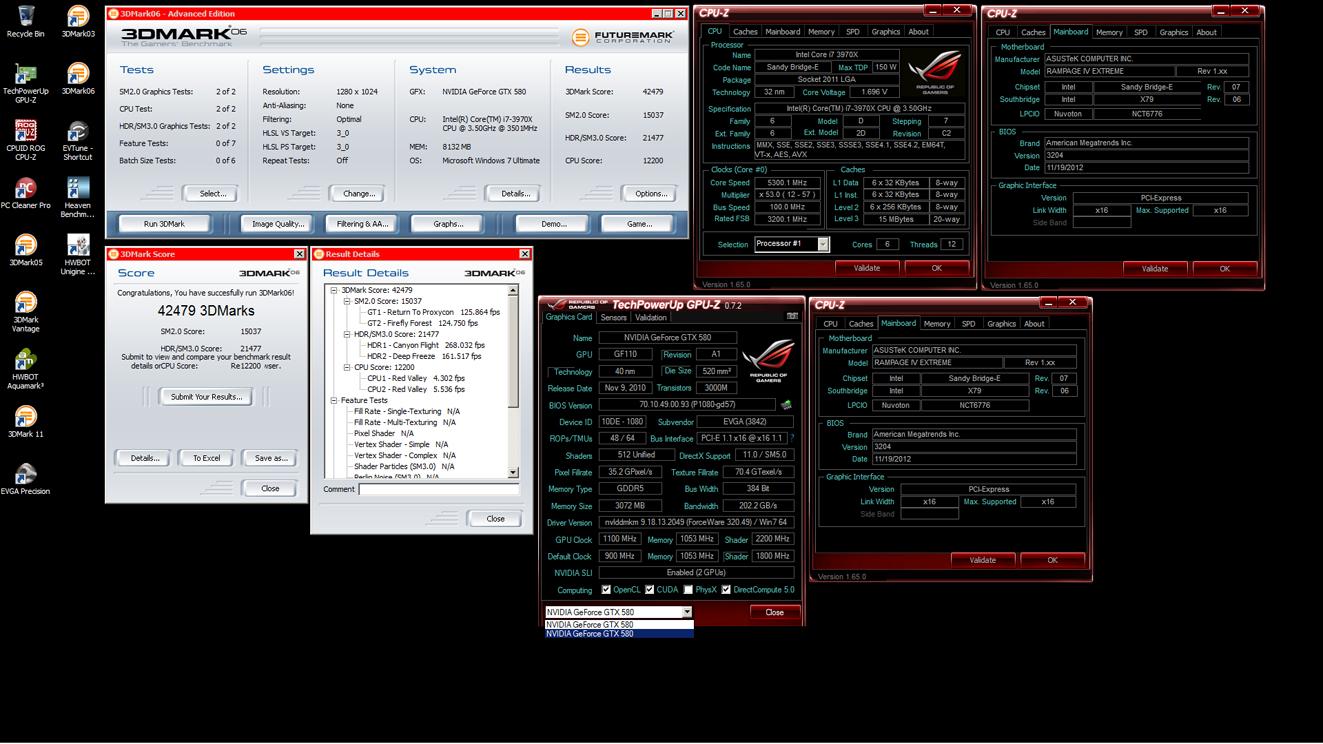The image size is (1323, 744).
Task: Collapse the CPU Score tree node
Action: [347, 367]
